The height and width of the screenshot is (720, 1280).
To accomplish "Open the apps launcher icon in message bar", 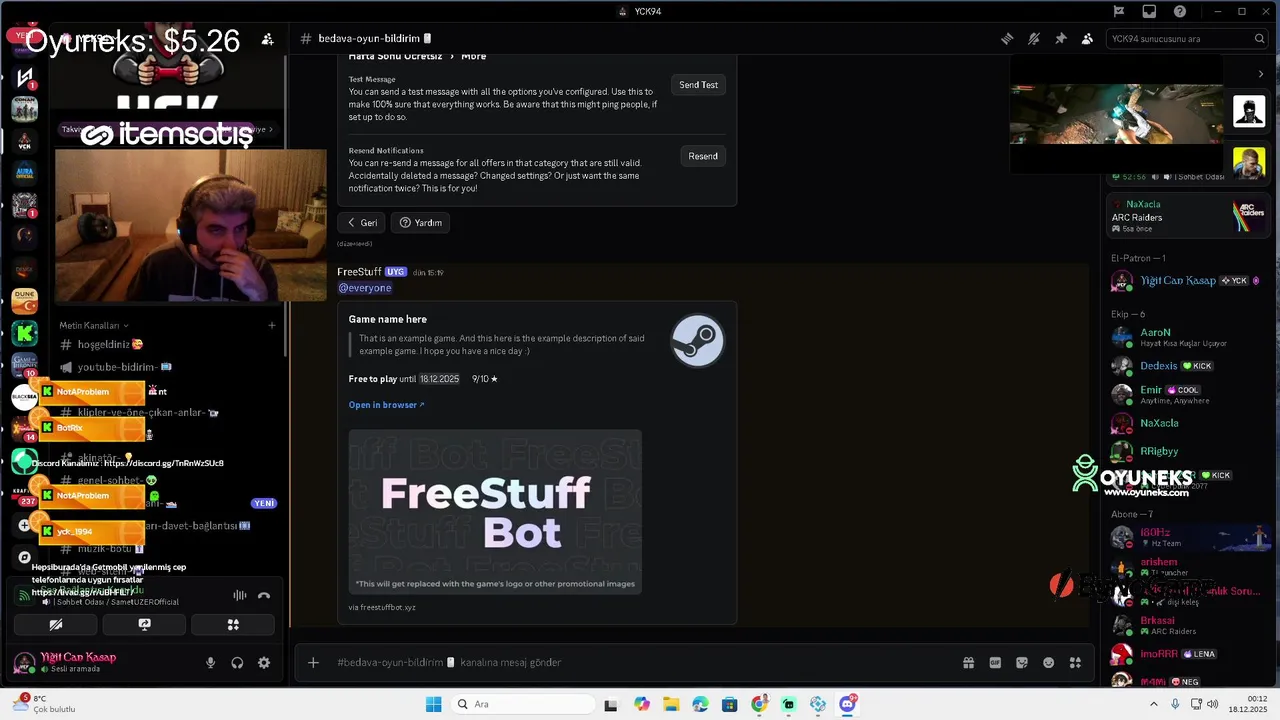I will pos(1075,662).
